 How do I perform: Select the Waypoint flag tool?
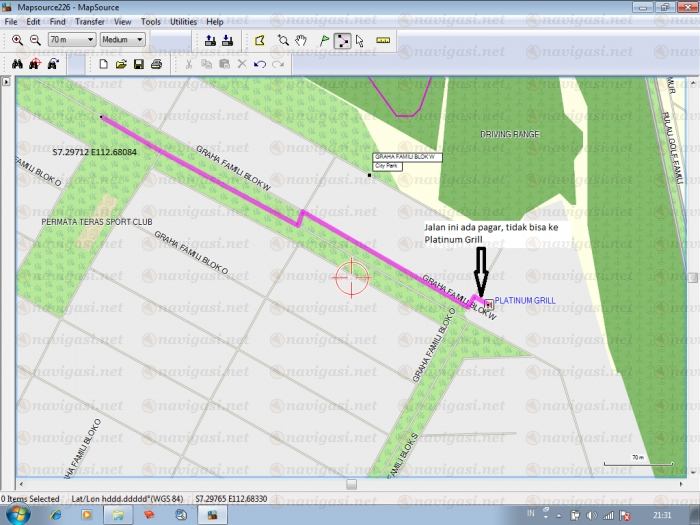323,40
